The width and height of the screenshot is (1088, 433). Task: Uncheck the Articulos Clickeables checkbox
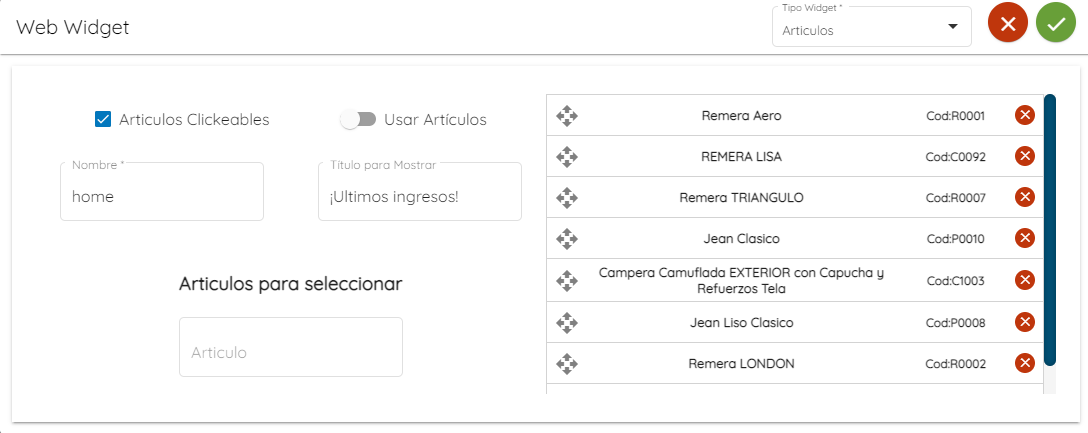coord(103,119)
